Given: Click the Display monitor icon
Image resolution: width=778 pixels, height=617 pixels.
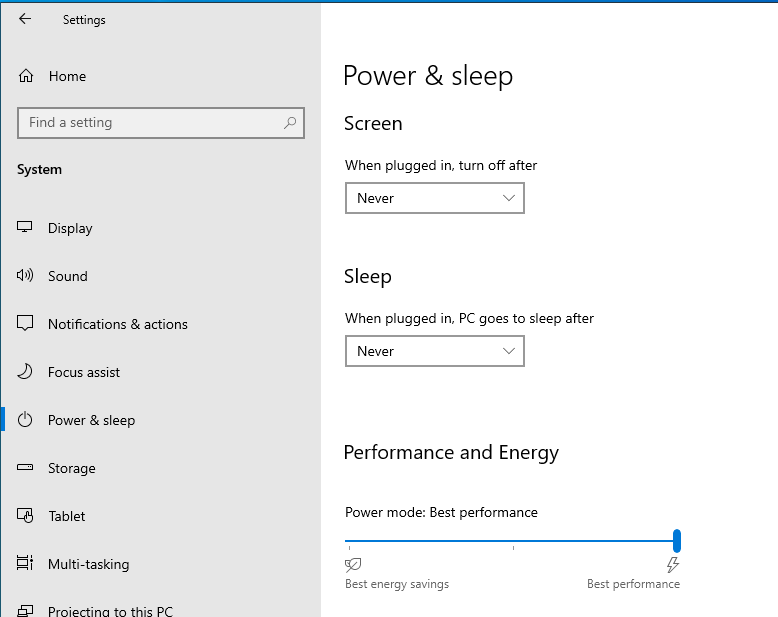Looking at the screenshot, I should pyautogui.click(x=25, y=227).
